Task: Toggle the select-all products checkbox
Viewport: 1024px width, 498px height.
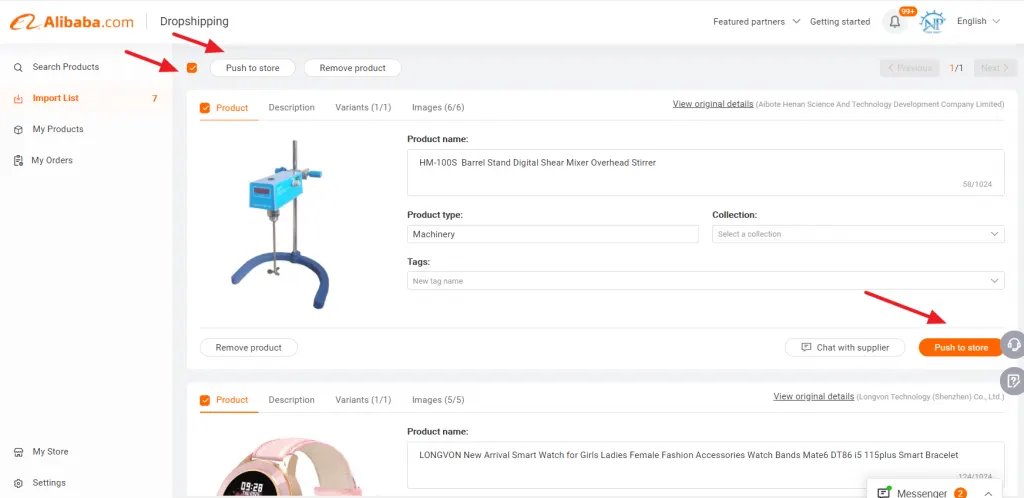Action: click(192, 68)
